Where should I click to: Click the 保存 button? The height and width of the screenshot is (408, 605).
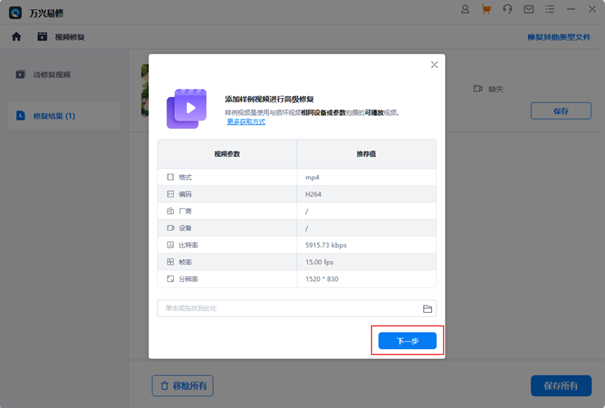[x=560, y=111]
